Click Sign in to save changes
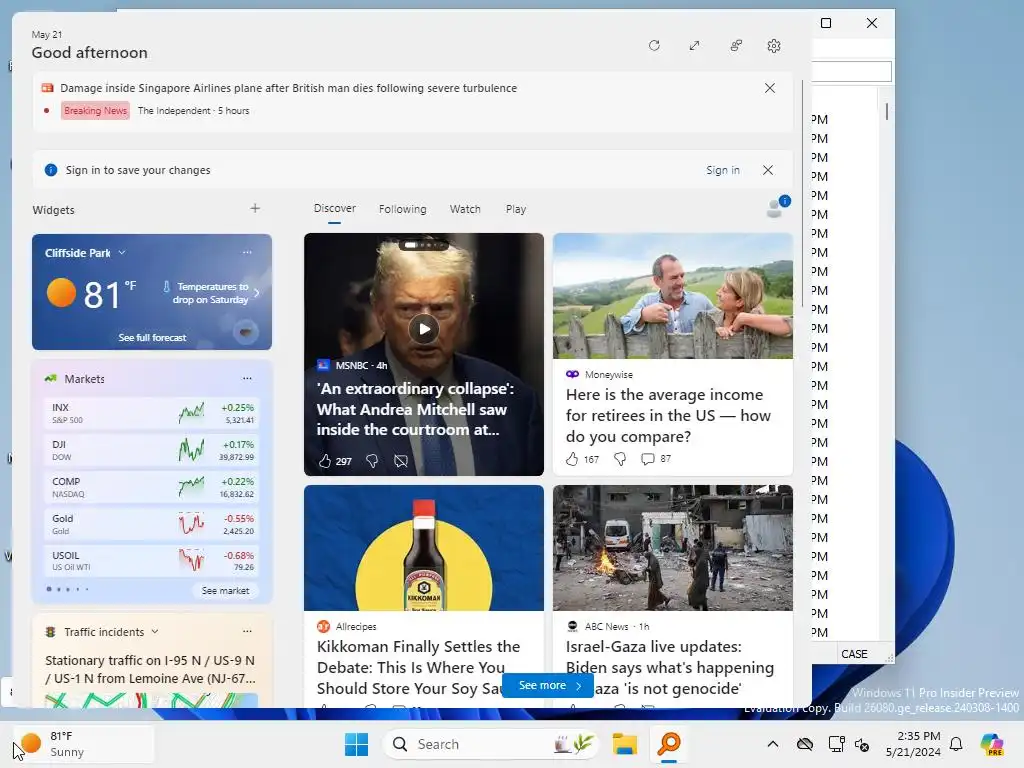Viewport: 1024px width, 768px height. click(x=722, y=170)
